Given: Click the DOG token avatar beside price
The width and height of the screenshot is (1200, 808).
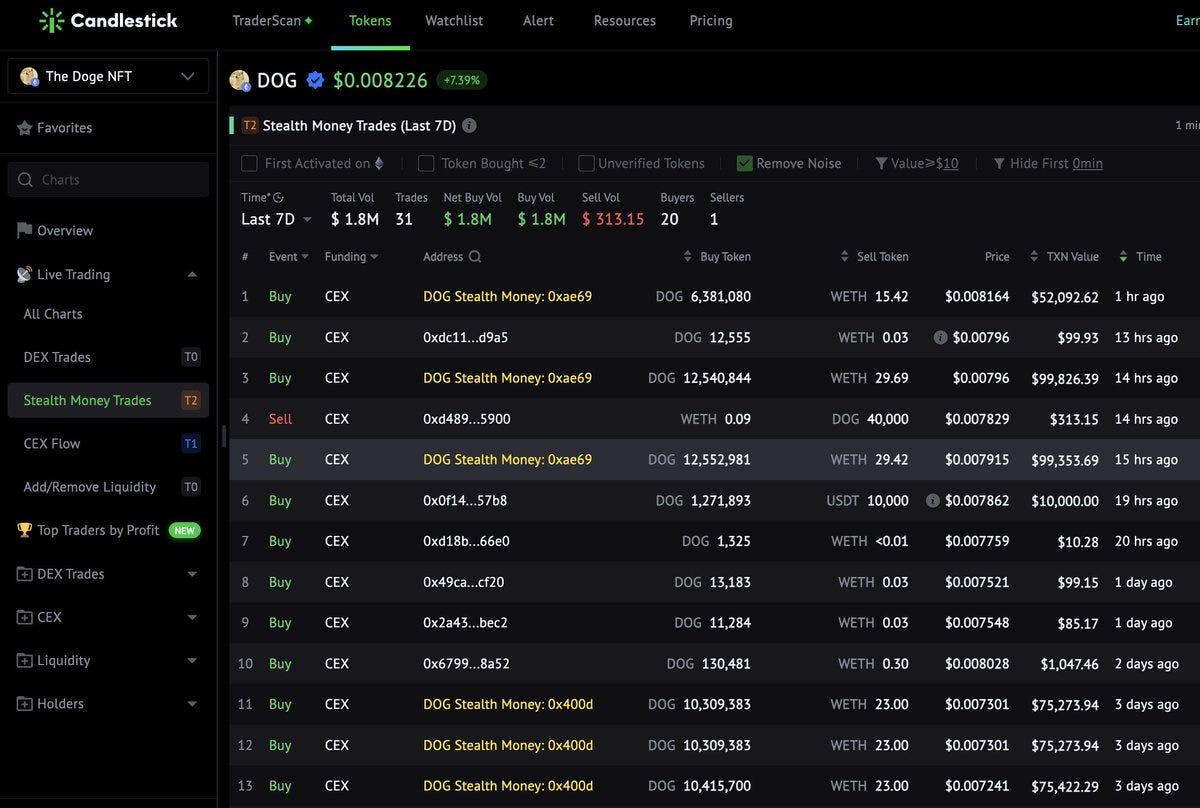Looking at the screenshot, I should 239,80.
